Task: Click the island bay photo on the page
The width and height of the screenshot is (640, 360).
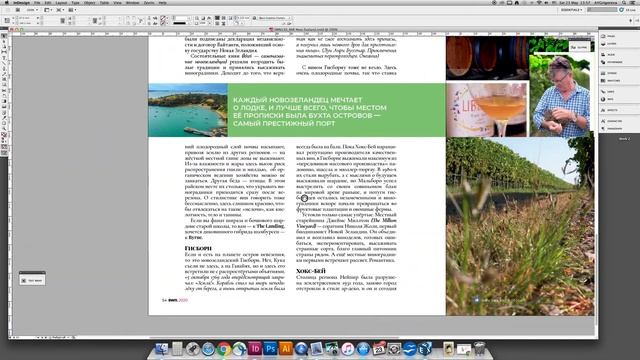Action: coord(188,110)
